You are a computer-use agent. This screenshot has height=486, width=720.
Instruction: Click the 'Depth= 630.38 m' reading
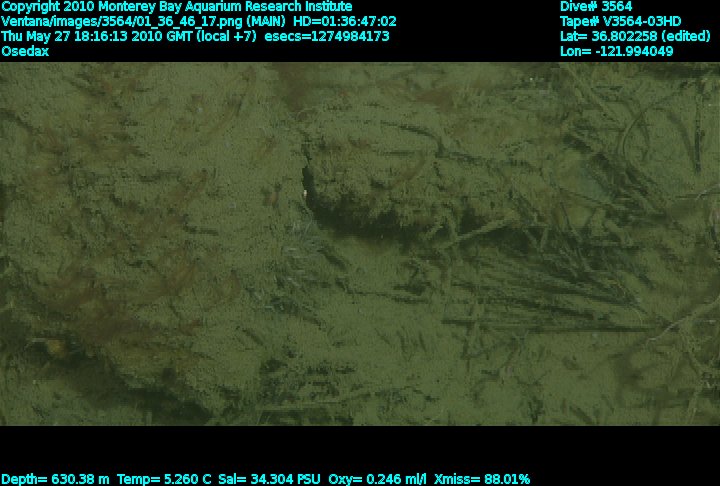click(55, 479)
